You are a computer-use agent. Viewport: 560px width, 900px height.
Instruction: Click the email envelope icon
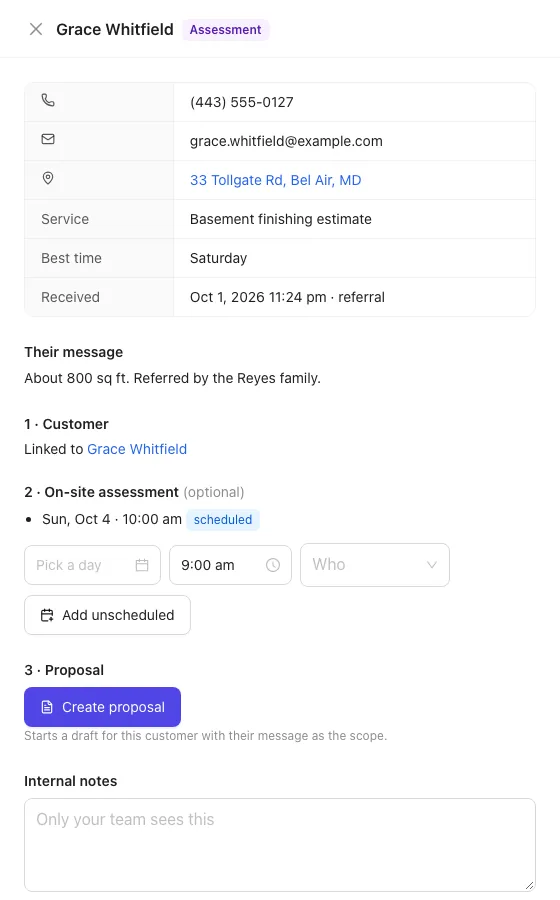point(48,139)
